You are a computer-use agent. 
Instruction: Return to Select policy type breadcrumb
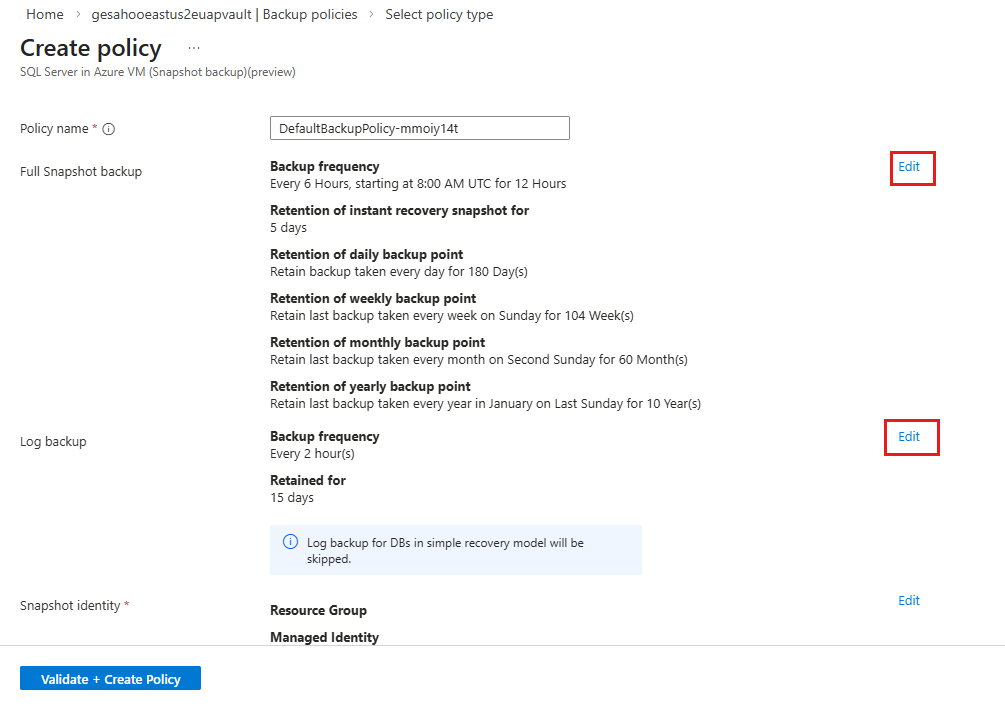click(x=439, y=14)
